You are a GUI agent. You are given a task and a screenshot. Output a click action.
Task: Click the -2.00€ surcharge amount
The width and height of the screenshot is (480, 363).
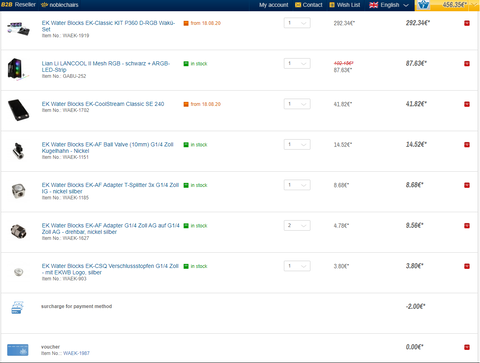pos(415,306)
